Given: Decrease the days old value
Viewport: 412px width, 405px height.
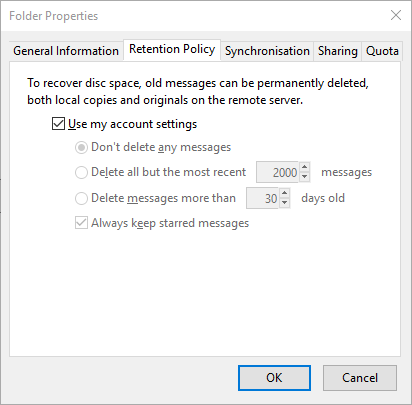Looking at the screenshot, I should (x=284, y=203).
